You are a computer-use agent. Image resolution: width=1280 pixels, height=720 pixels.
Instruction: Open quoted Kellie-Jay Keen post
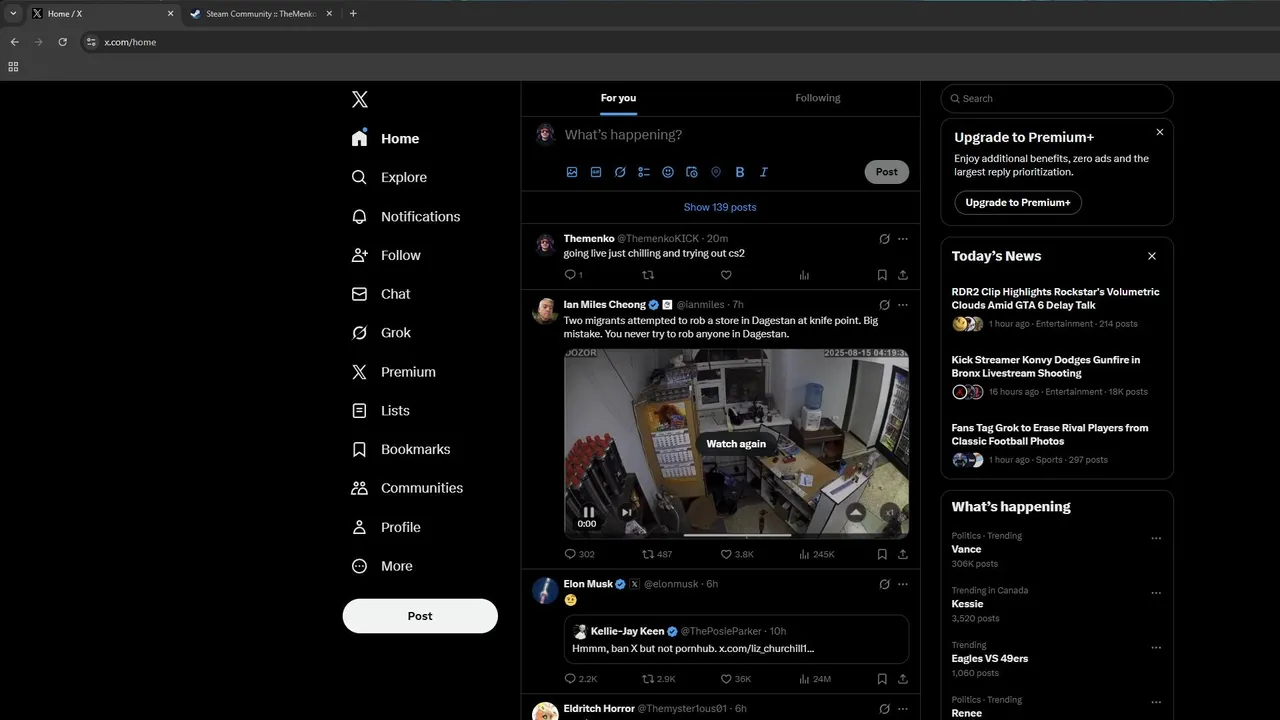(x=736, y=639)
